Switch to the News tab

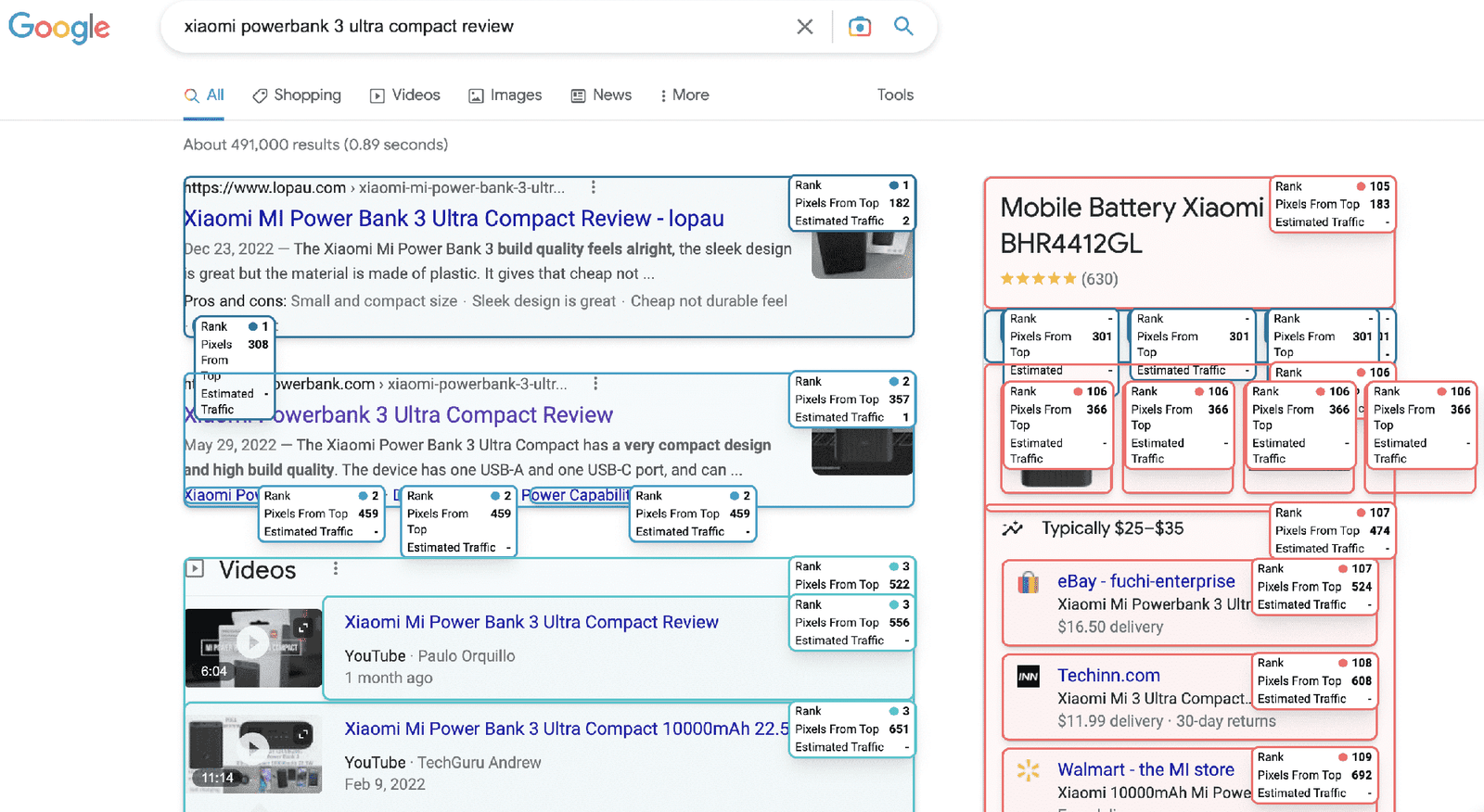(601, 95)
